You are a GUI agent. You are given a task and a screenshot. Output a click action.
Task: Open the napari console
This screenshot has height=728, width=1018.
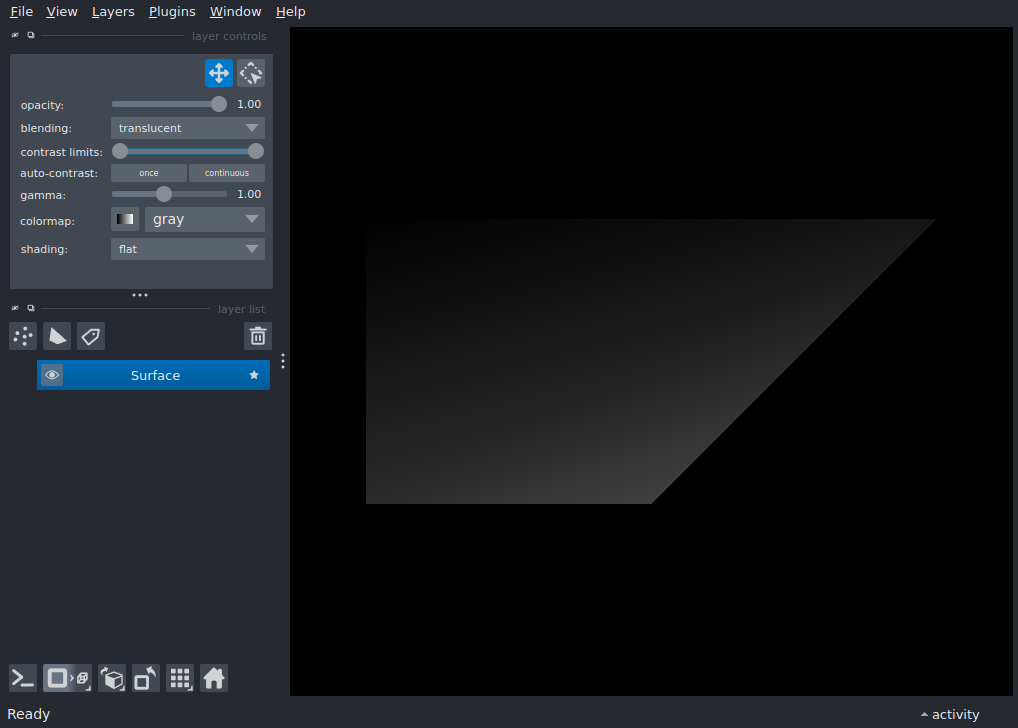point(22,678)
